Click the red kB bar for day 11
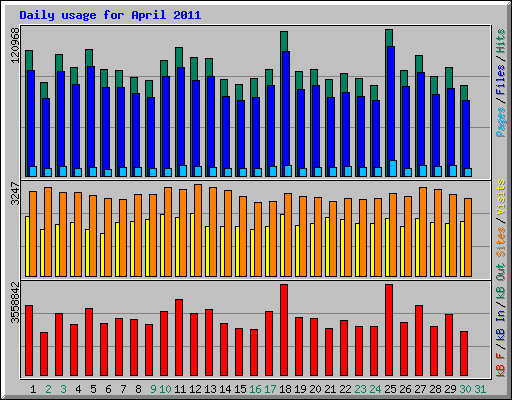The width and height of the screenshot is (512, 400). click(179, 338)
